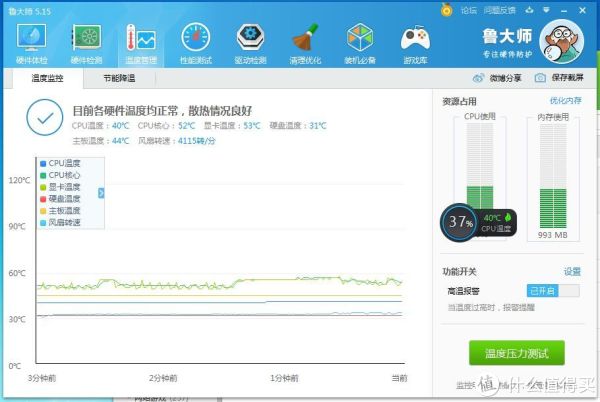Click the skin/theme icon in title bar
The width and height of the screenshot is (600, 402).
530,10
